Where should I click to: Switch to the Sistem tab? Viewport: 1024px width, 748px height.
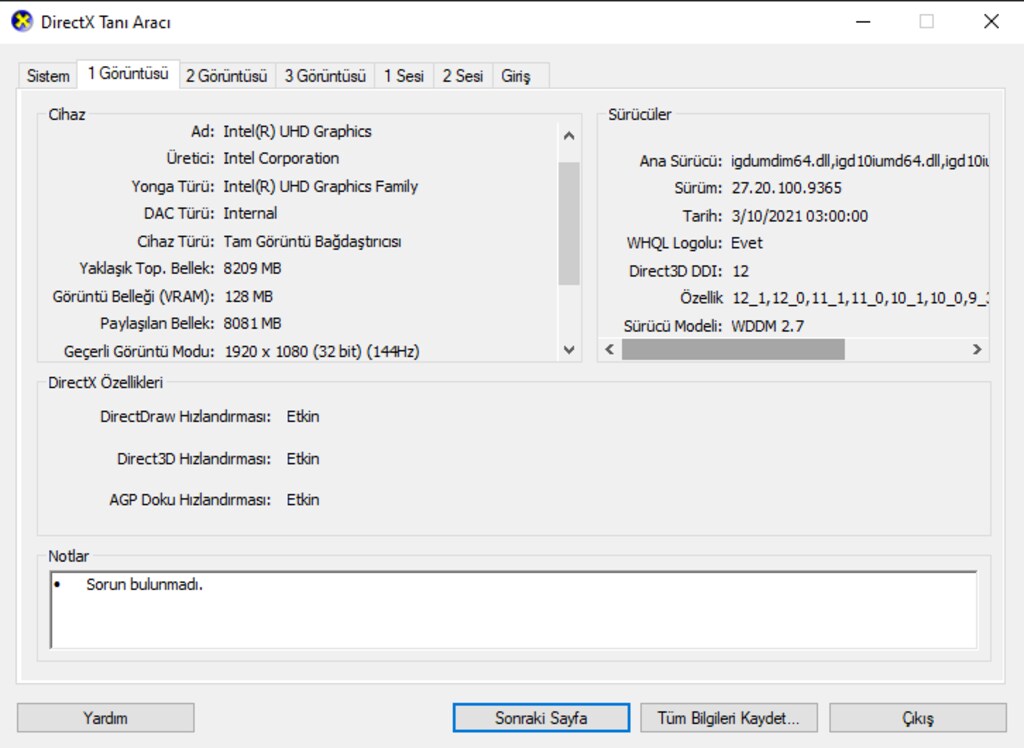pyautogui.click(x=48, y=76)
